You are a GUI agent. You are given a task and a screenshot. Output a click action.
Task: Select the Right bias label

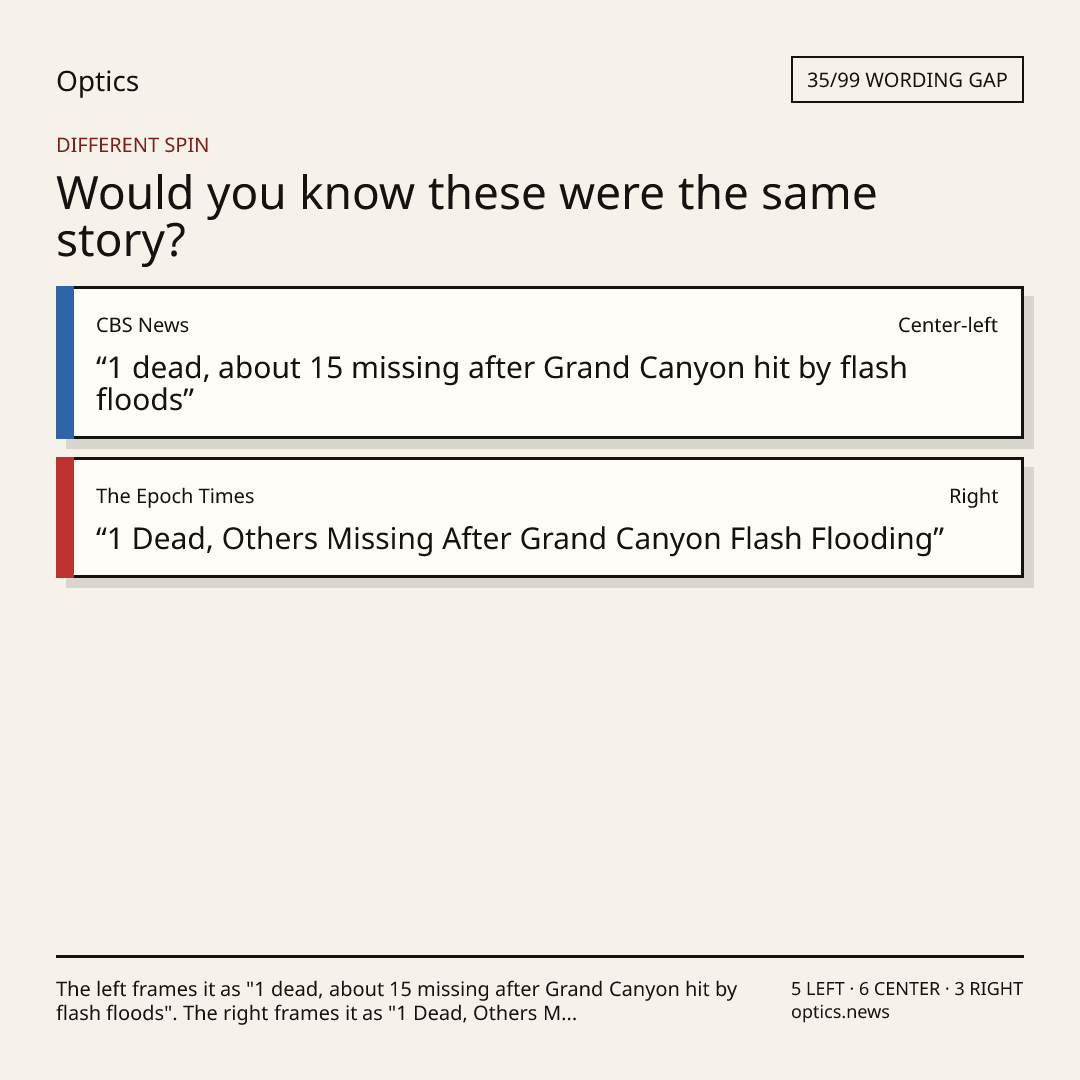(x=973, y=496)
